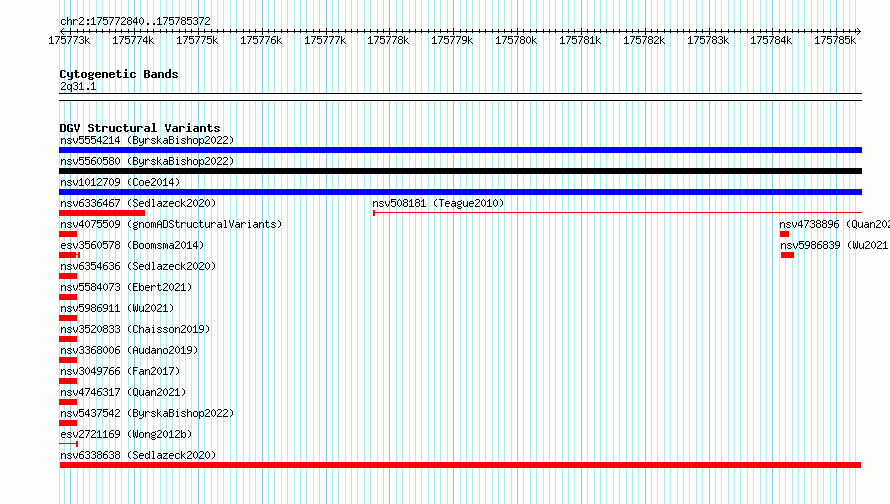Click the blue bar for nsv1012709

coord(460,192)
